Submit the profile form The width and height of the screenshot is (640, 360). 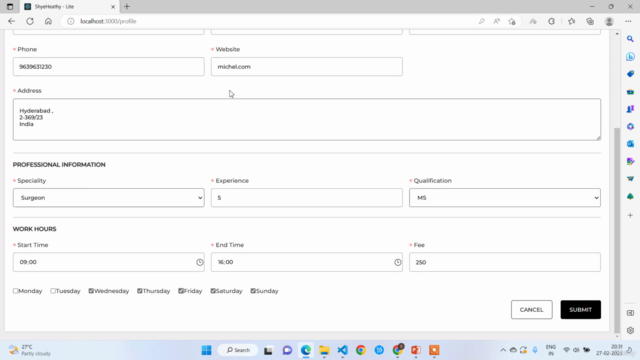point(580,309)
